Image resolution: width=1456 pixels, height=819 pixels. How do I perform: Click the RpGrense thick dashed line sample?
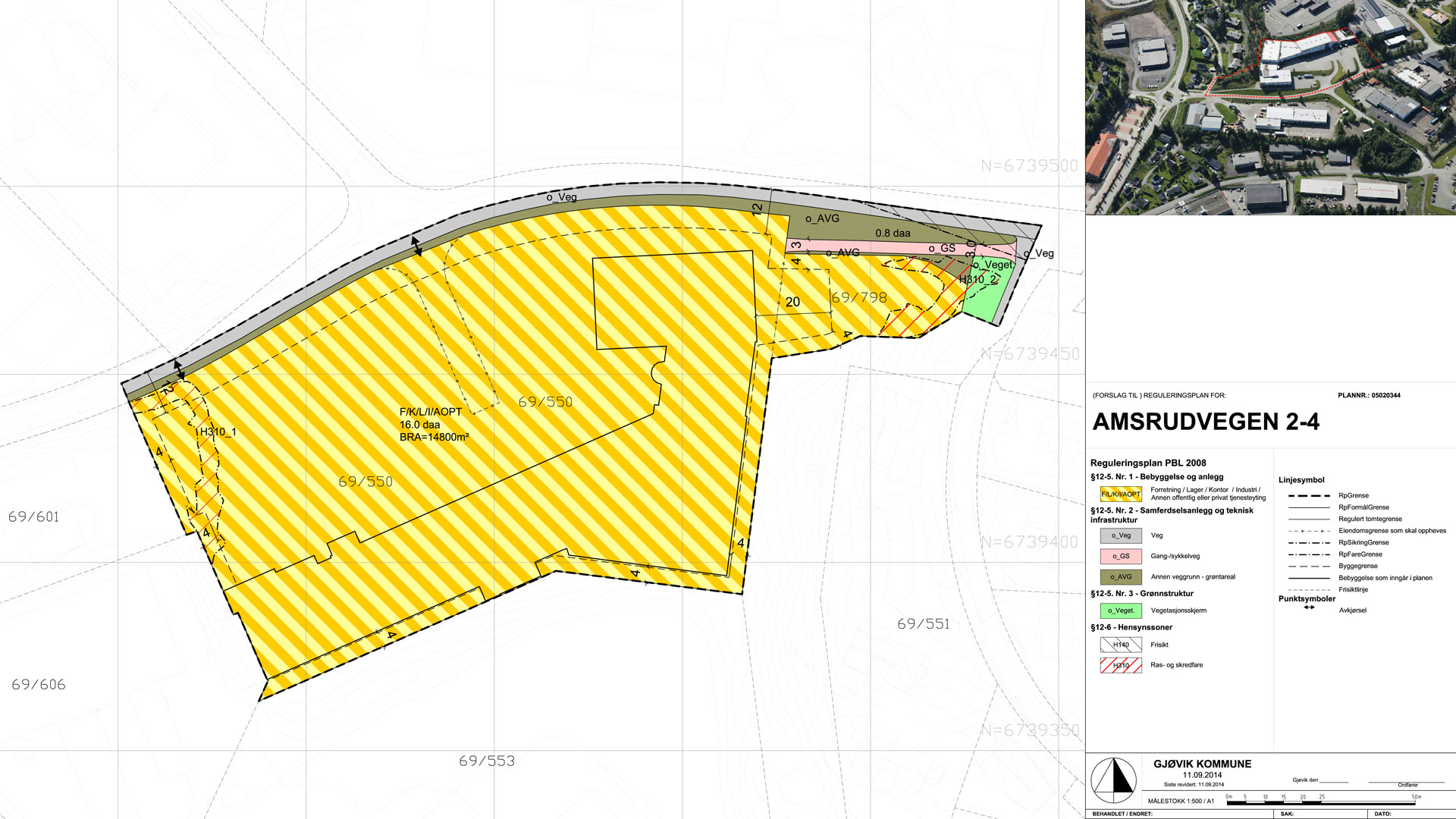[1309, 496]
